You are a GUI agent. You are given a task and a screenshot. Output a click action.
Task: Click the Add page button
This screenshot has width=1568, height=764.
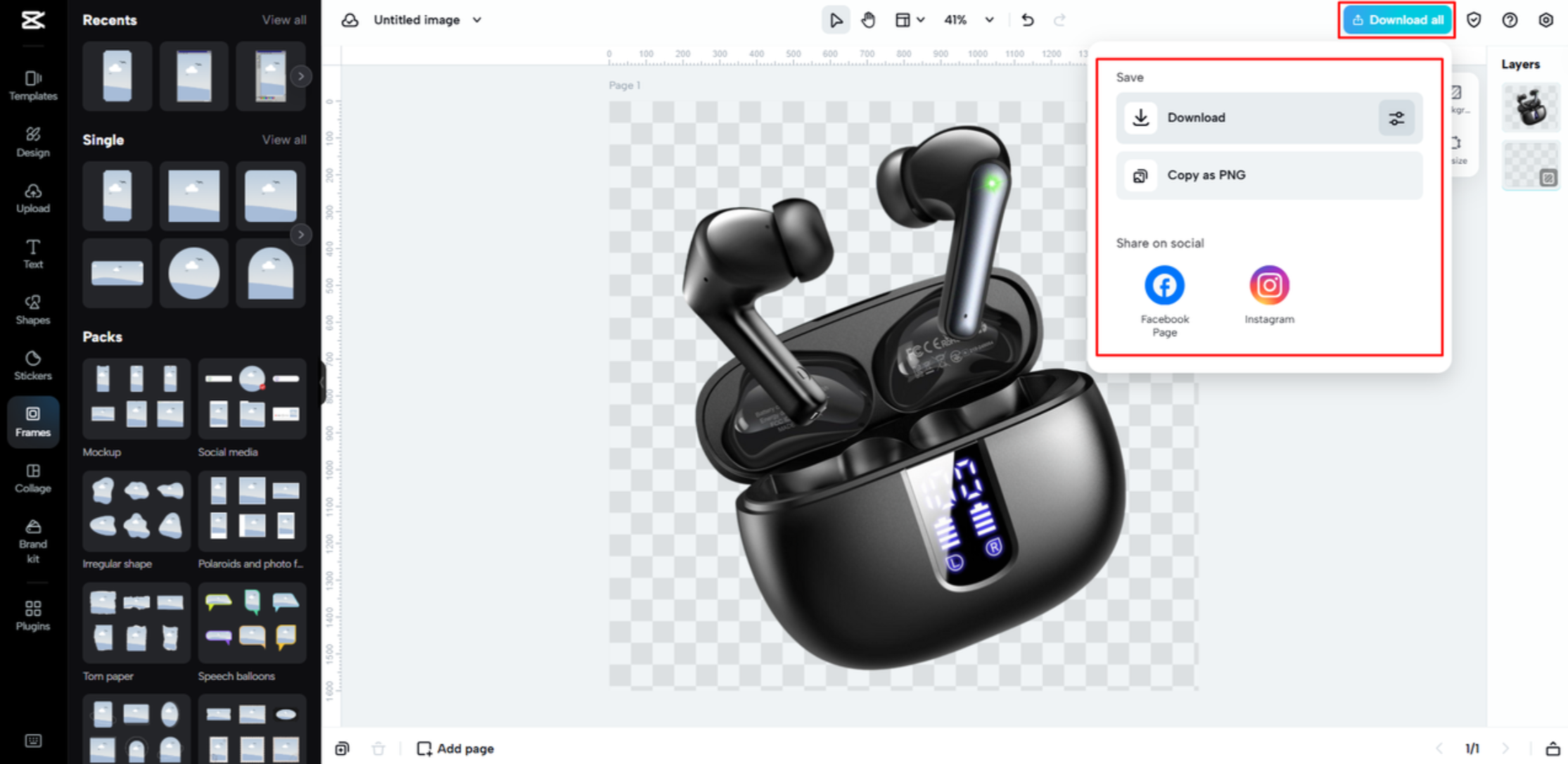pos(455,748)
